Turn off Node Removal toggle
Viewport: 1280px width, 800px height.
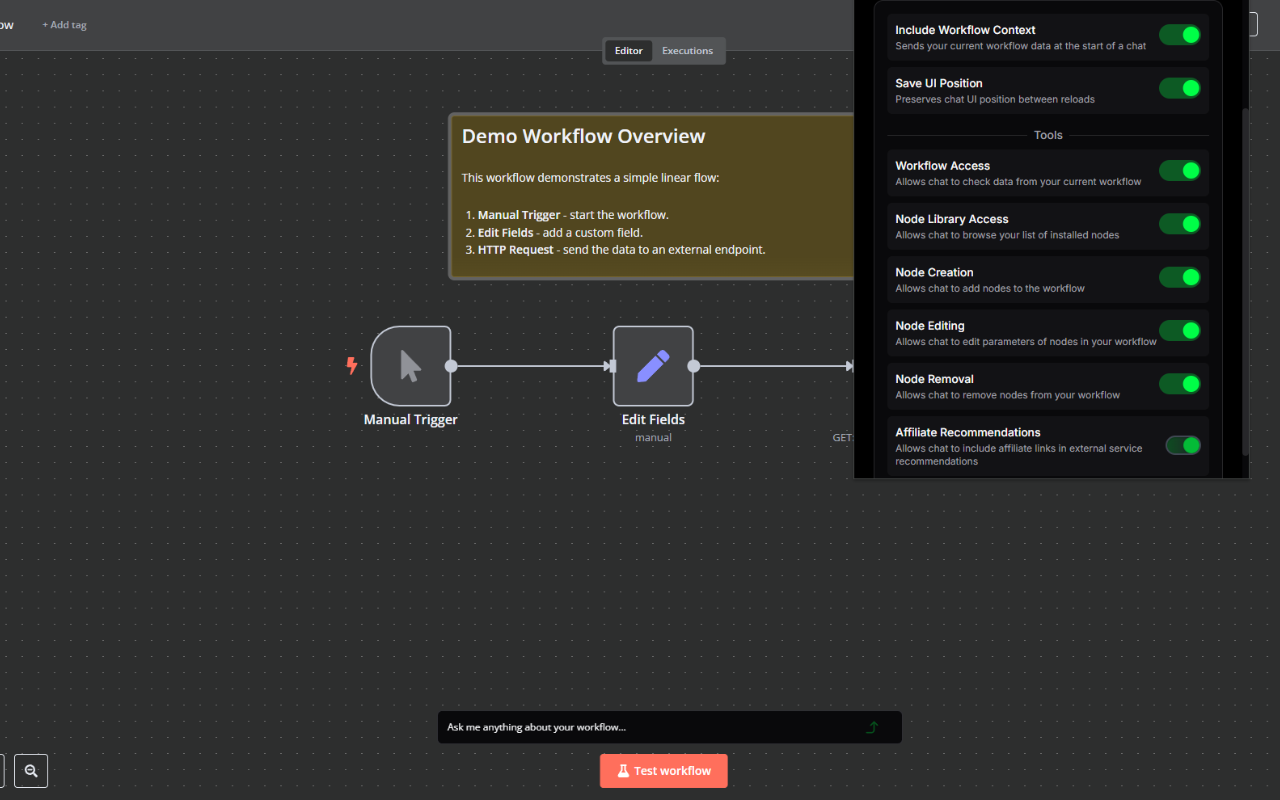coord(1180,384)
